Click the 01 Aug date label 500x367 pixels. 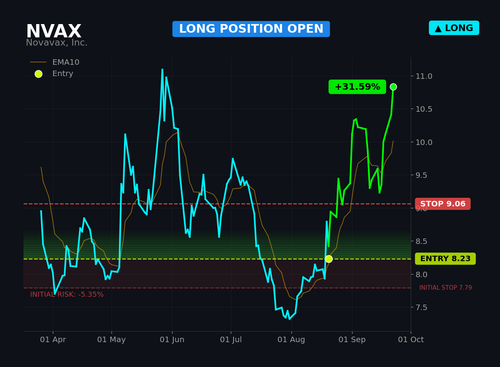[291, 340]
